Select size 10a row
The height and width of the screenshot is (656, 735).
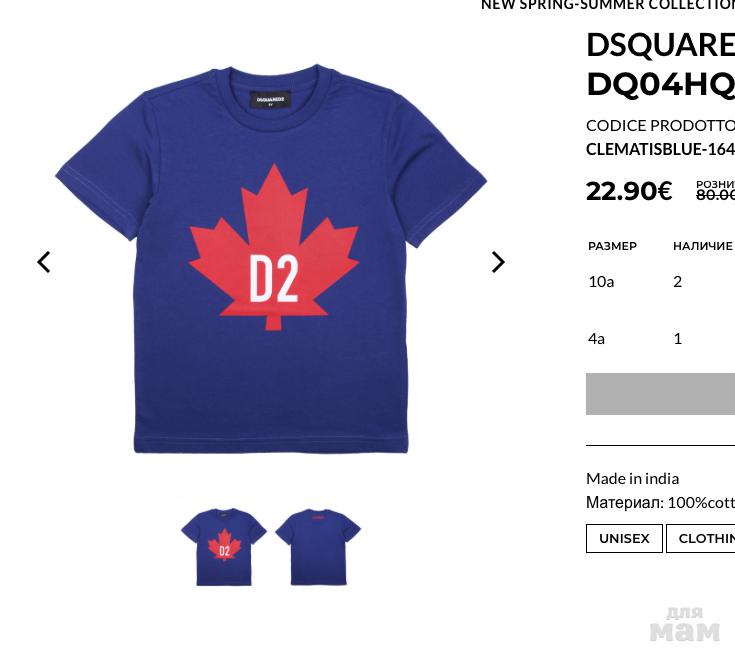click(x=660, y=282)
